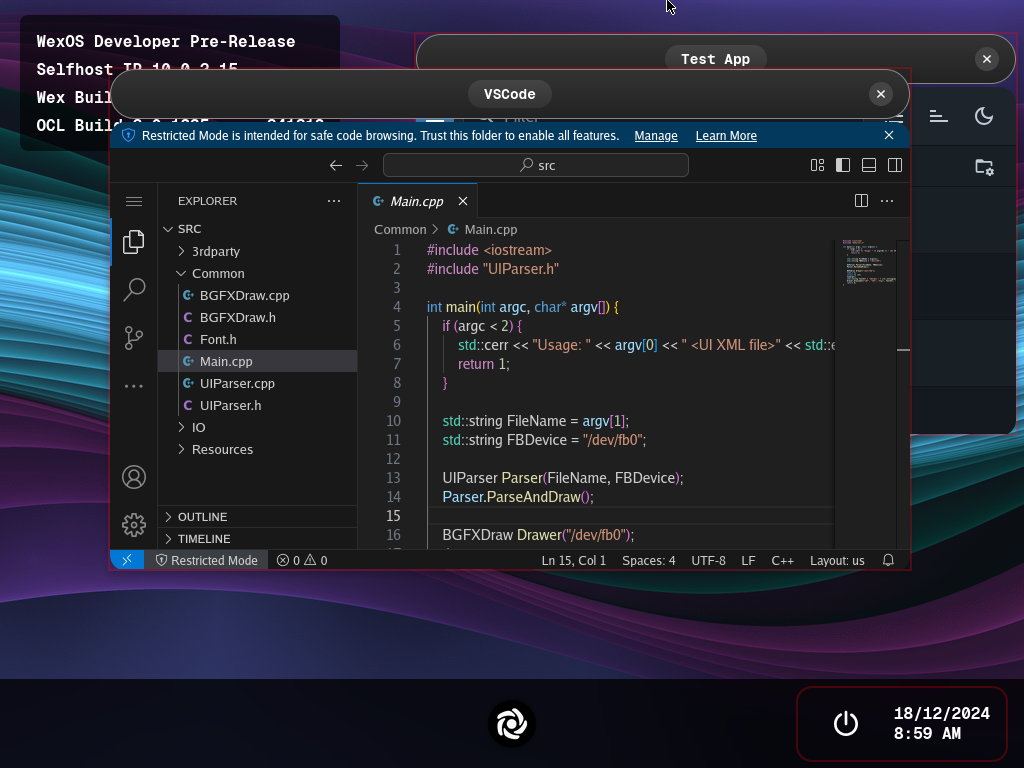Show additional views ellipsis in activity bar
This screenshot has height=768, width=1024.
coord(134,386)
